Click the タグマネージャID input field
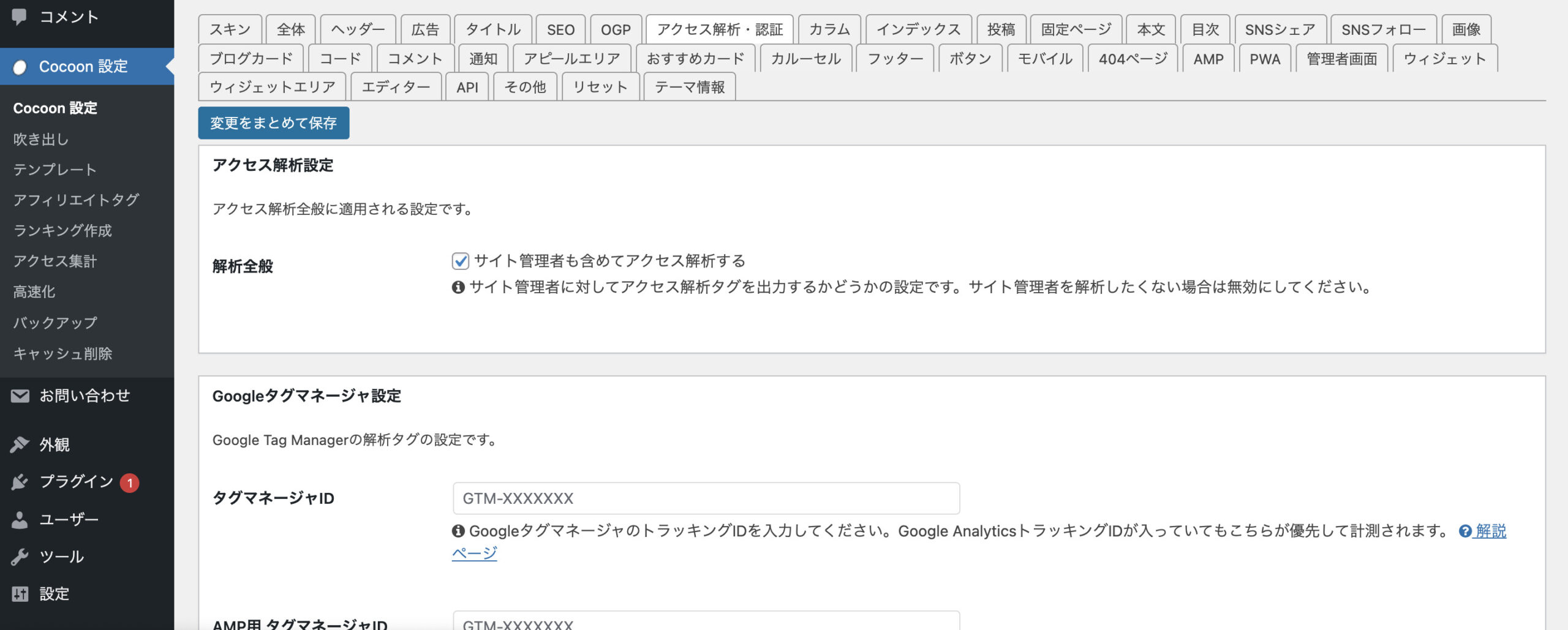This screenshot has height=630, width=1568. (x=706, y=498)
